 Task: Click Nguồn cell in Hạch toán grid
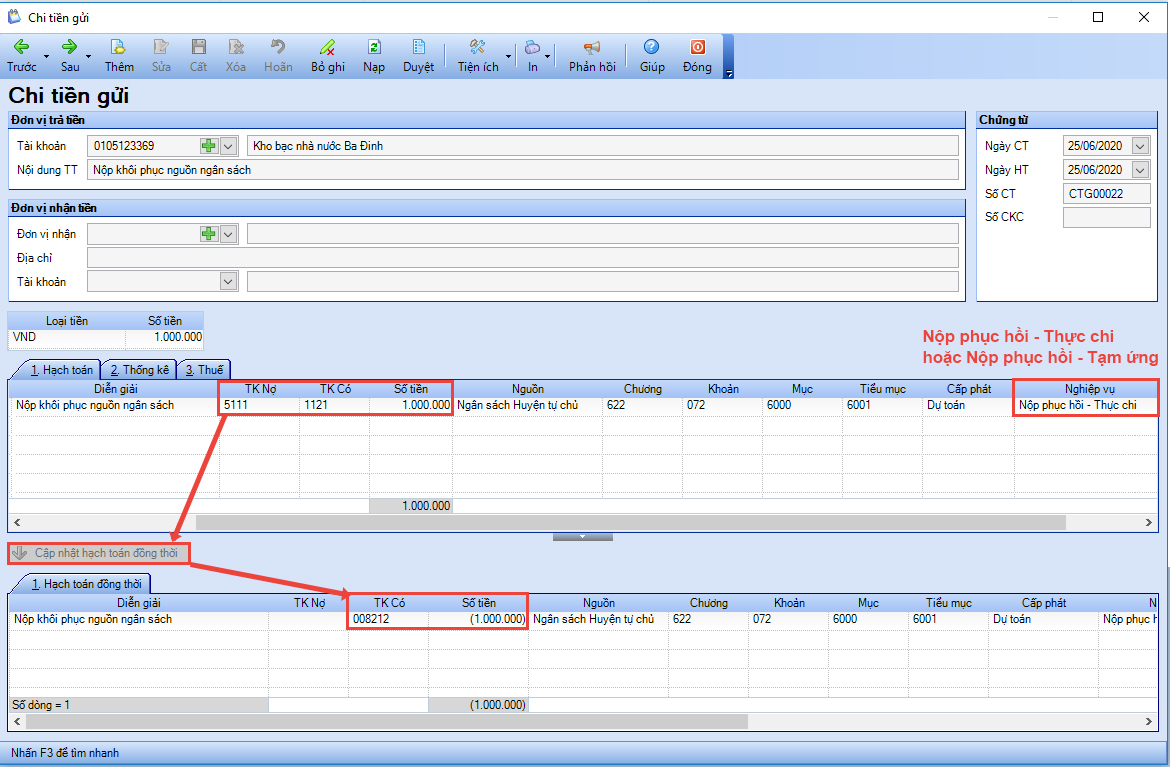527,405
